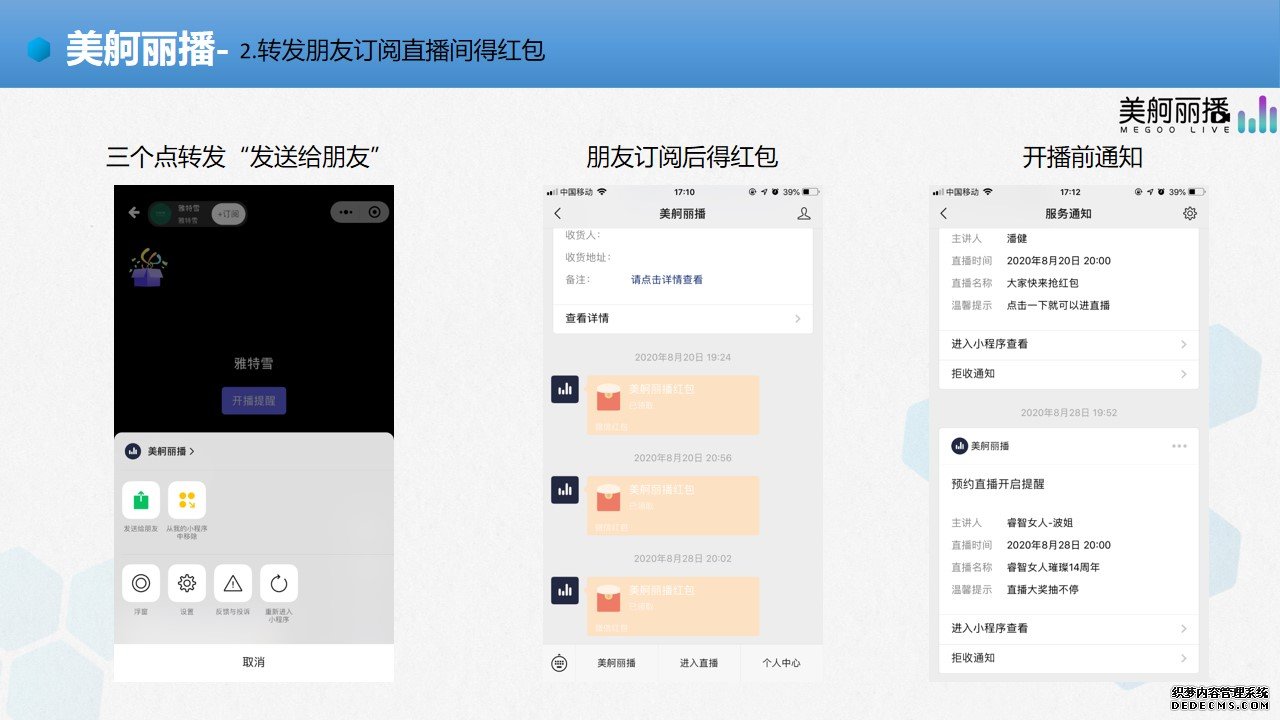Open the three-dots menu on the notification card
The width and height of the screenshot is (1280, 720).
pos(1179,446)
